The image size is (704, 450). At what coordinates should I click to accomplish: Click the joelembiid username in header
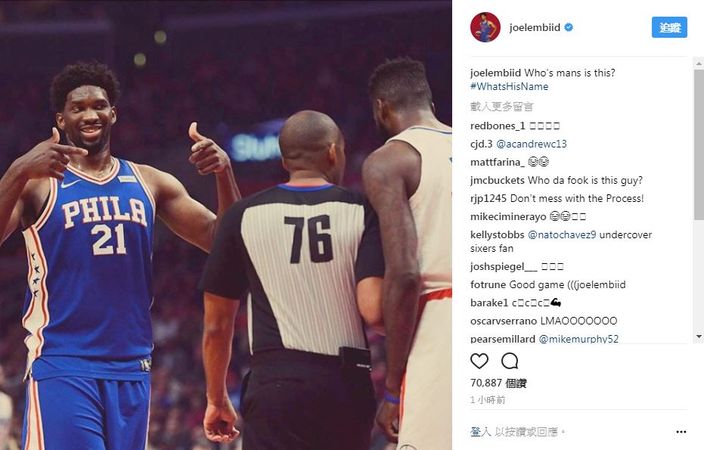(x=535, y=27)
